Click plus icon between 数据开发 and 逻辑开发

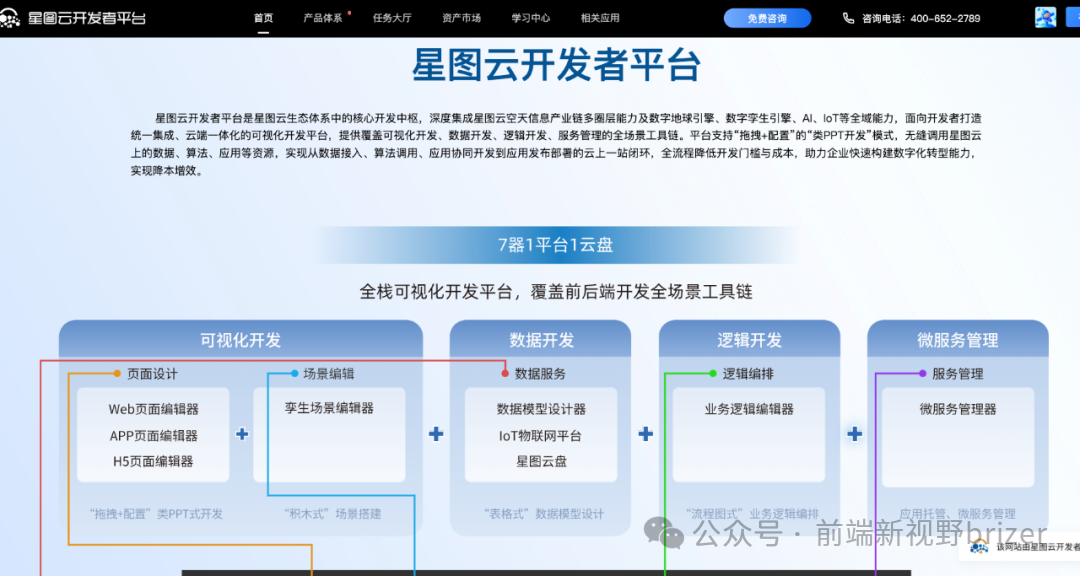645,434
